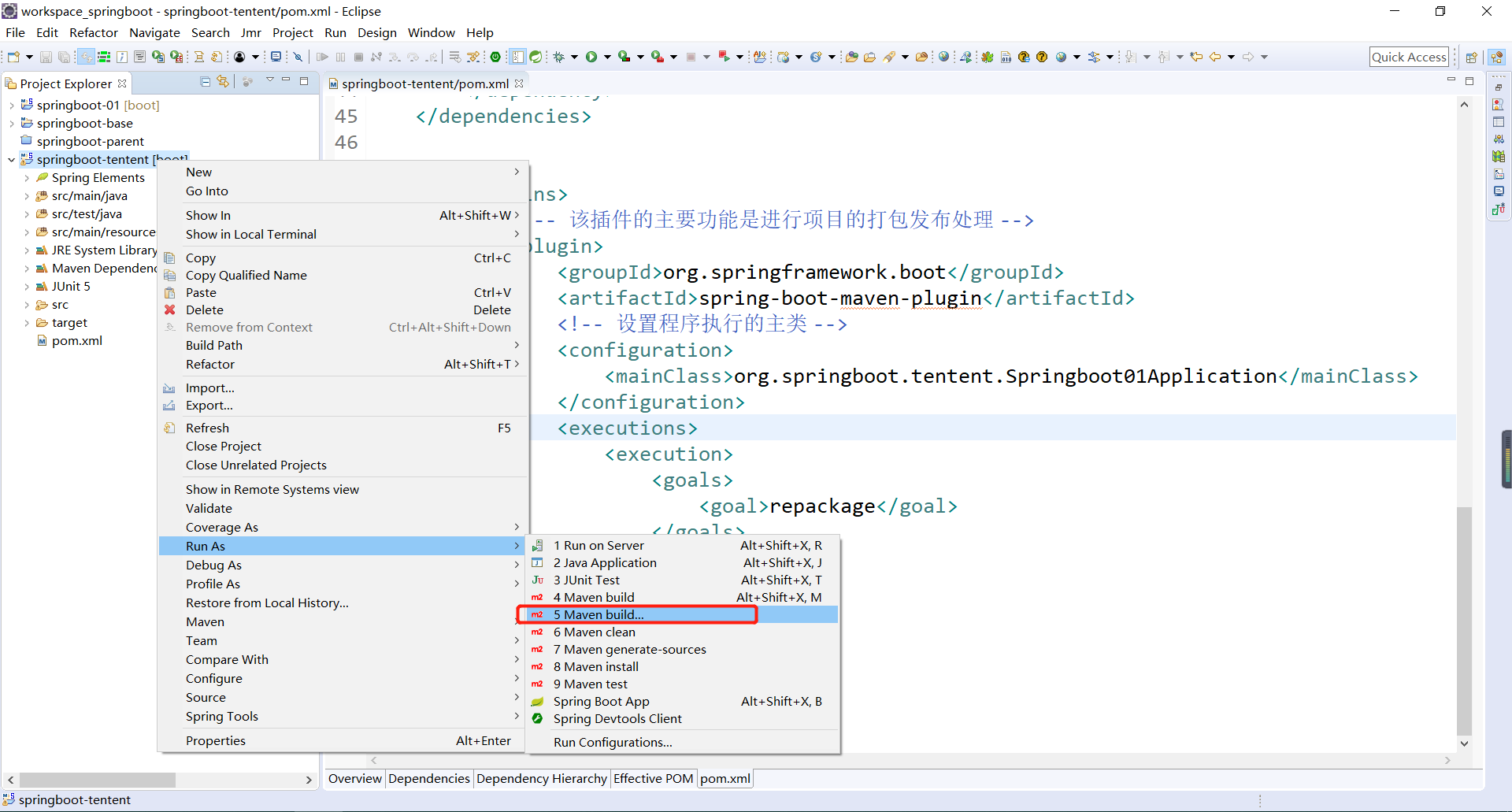Click scroll-down arrow of editor scrollbar

(1464, 743)
